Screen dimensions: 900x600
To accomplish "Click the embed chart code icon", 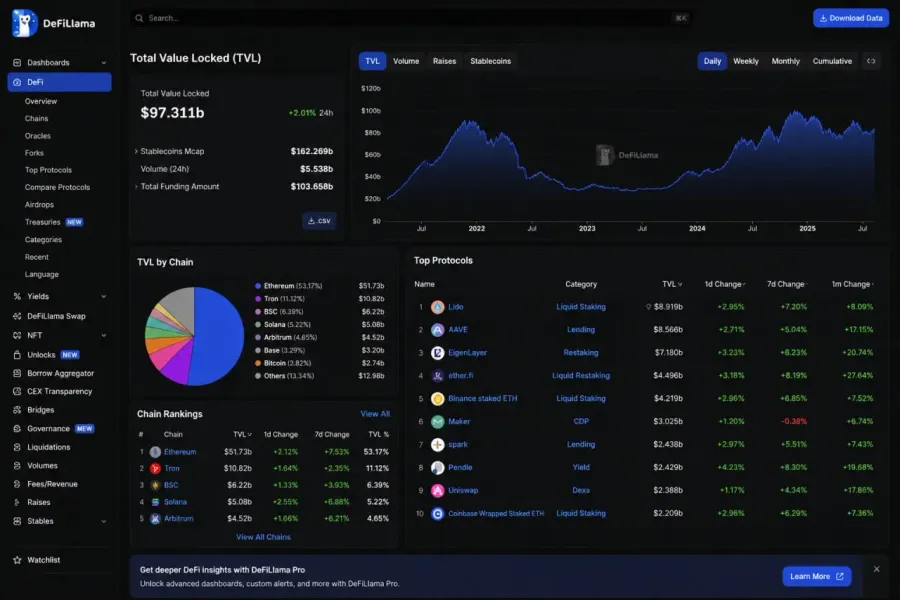I will (871, 61).
